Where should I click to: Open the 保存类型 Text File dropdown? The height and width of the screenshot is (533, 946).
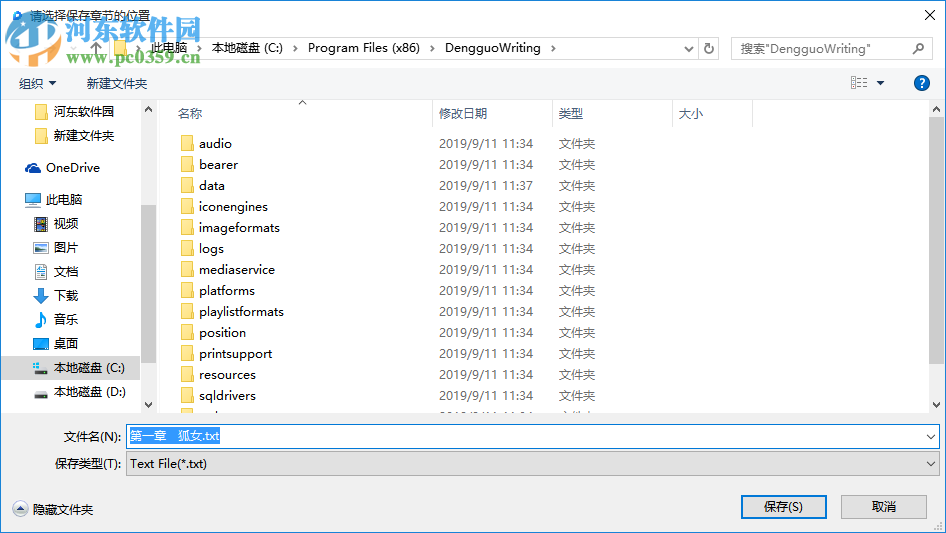tap(533, 464)
